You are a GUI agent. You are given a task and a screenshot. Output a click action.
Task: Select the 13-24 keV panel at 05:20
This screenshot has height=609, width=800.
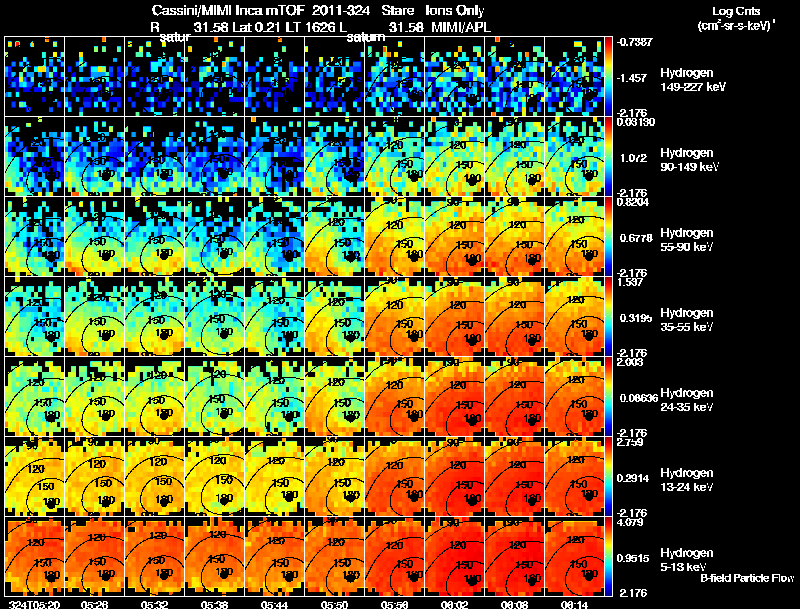coord(35,476)
